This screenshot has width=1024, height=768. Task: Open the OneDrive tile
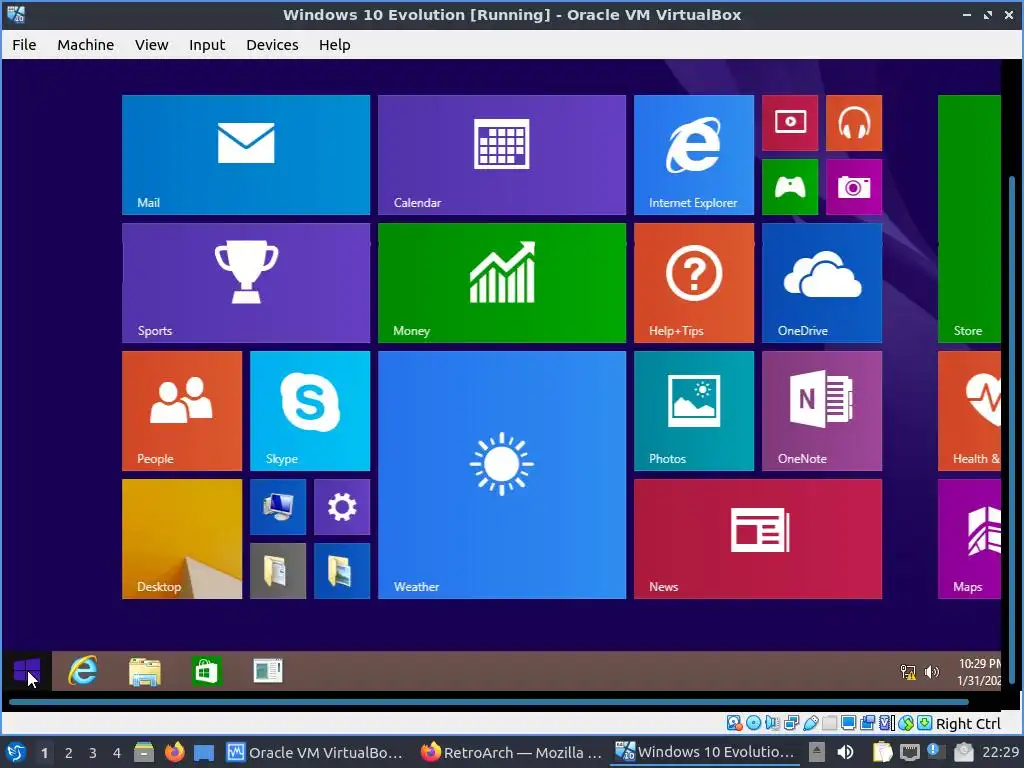822,283
